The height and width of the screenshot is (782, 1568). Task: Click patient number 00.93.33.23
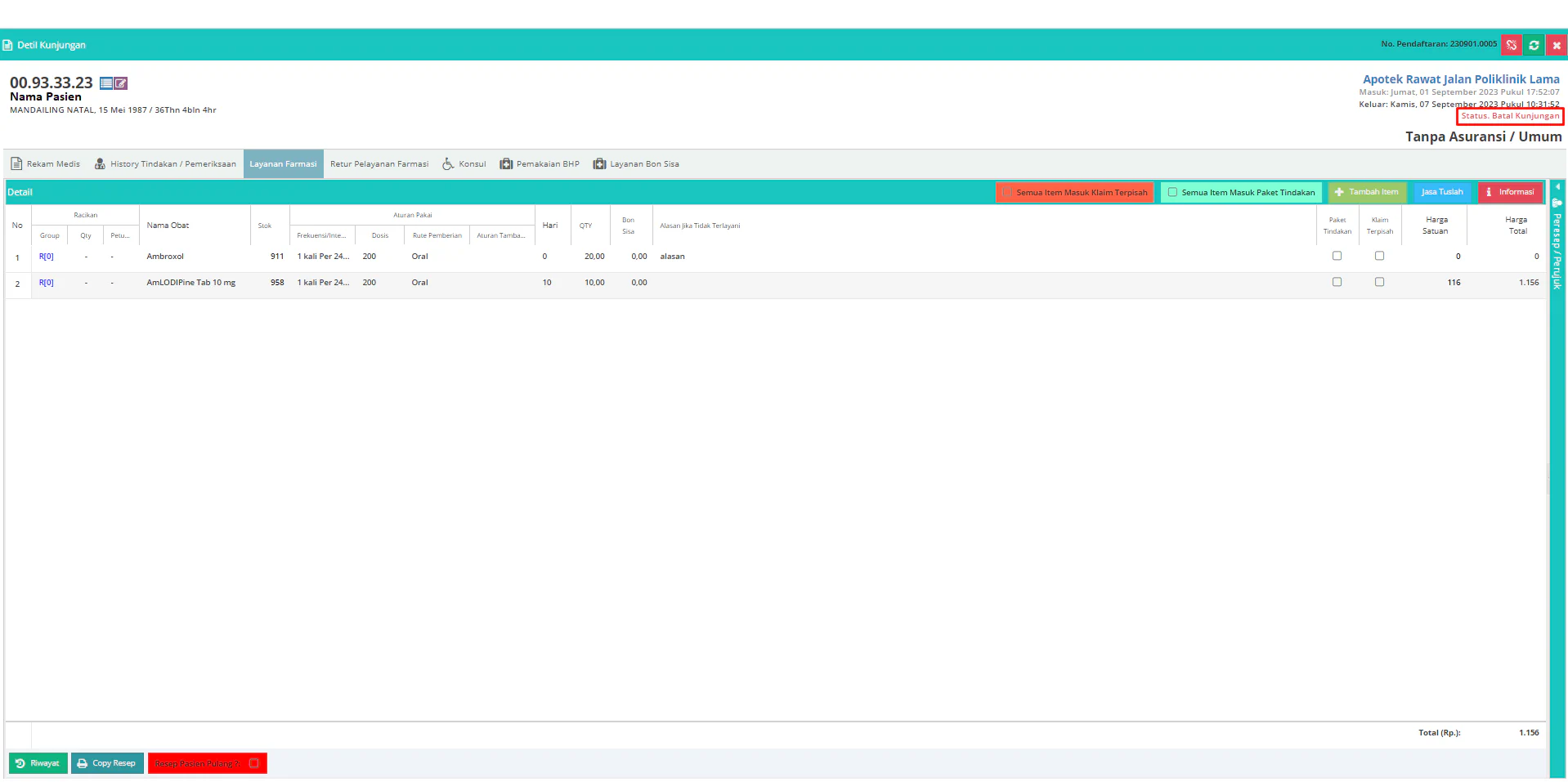coord(52,83)
